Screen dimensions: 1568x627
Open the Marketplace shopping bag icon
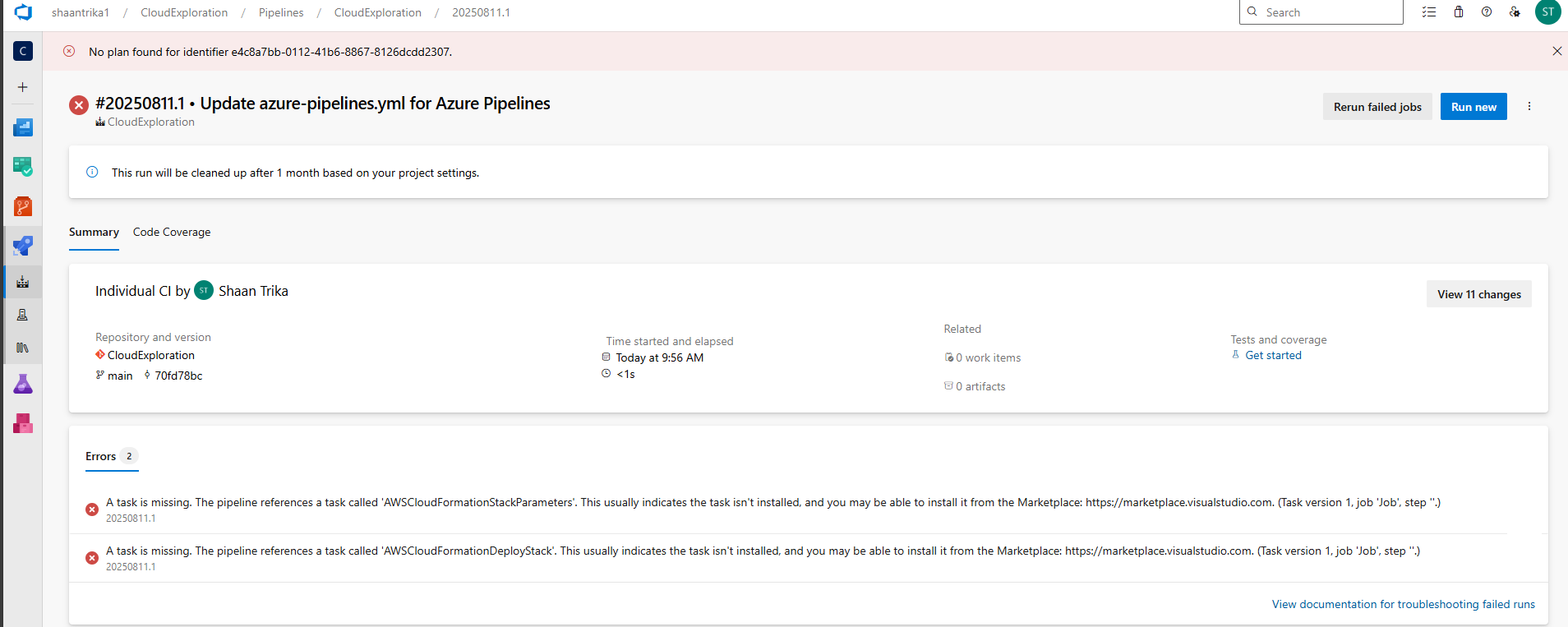pyautogui.click(x=1459, y=12)
